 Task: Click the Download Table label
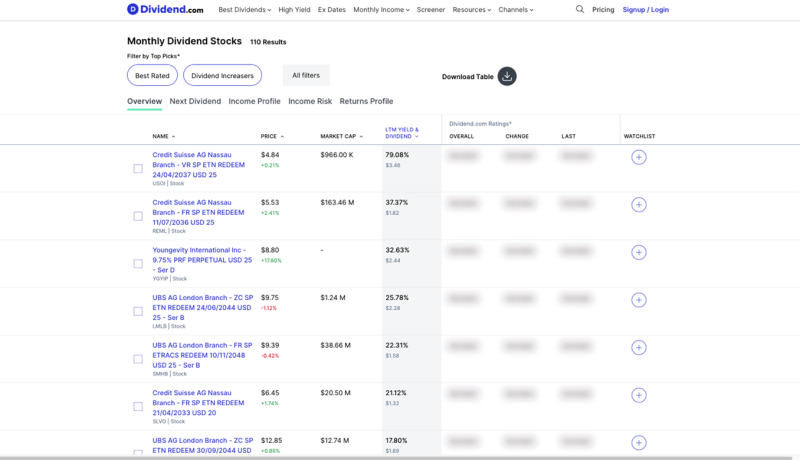[467, 76]
